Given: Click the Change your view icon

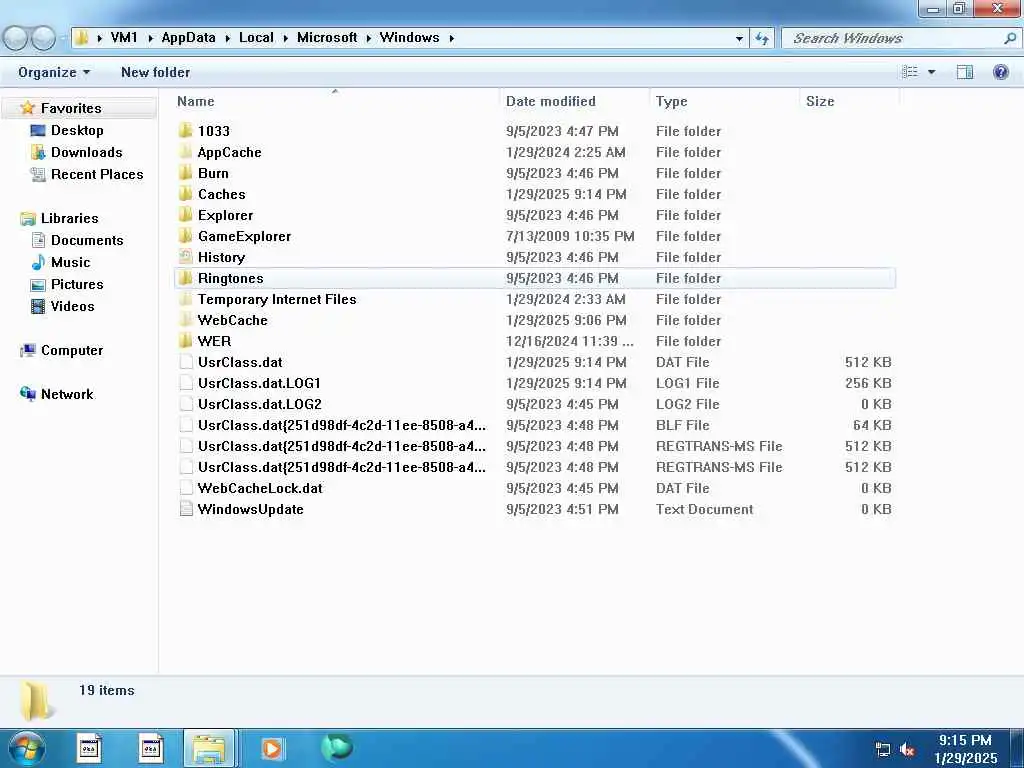Looking at the screenshot, I should tap(910, 72).
